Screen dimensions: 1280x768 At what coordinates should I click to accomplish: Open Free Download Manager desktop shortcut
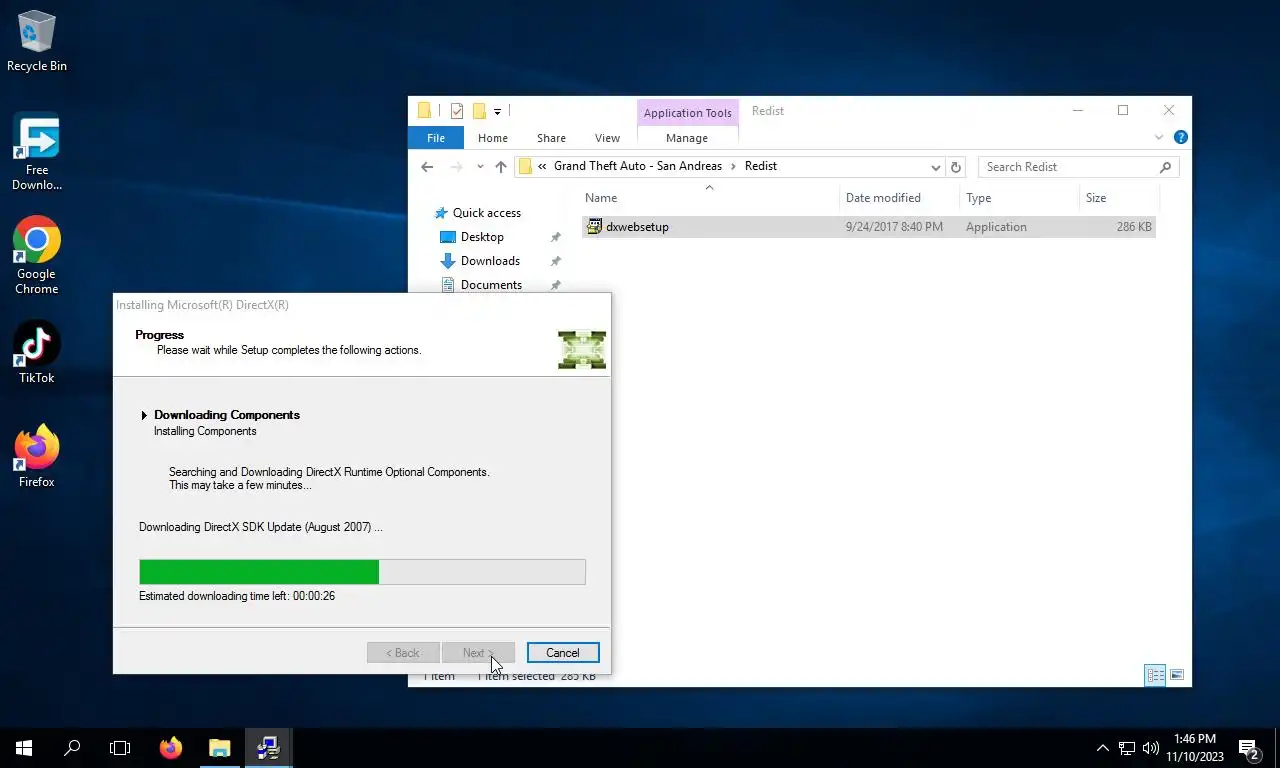tap(36, 152)
